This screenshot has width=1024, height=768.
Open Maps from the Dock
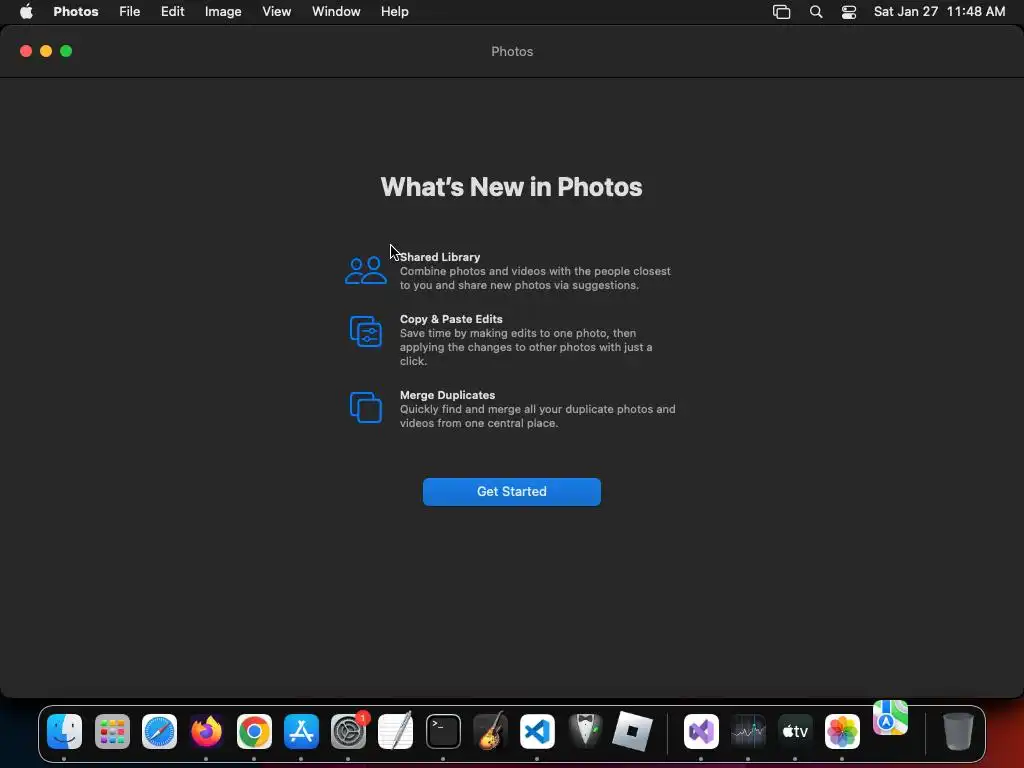point(890,718)
